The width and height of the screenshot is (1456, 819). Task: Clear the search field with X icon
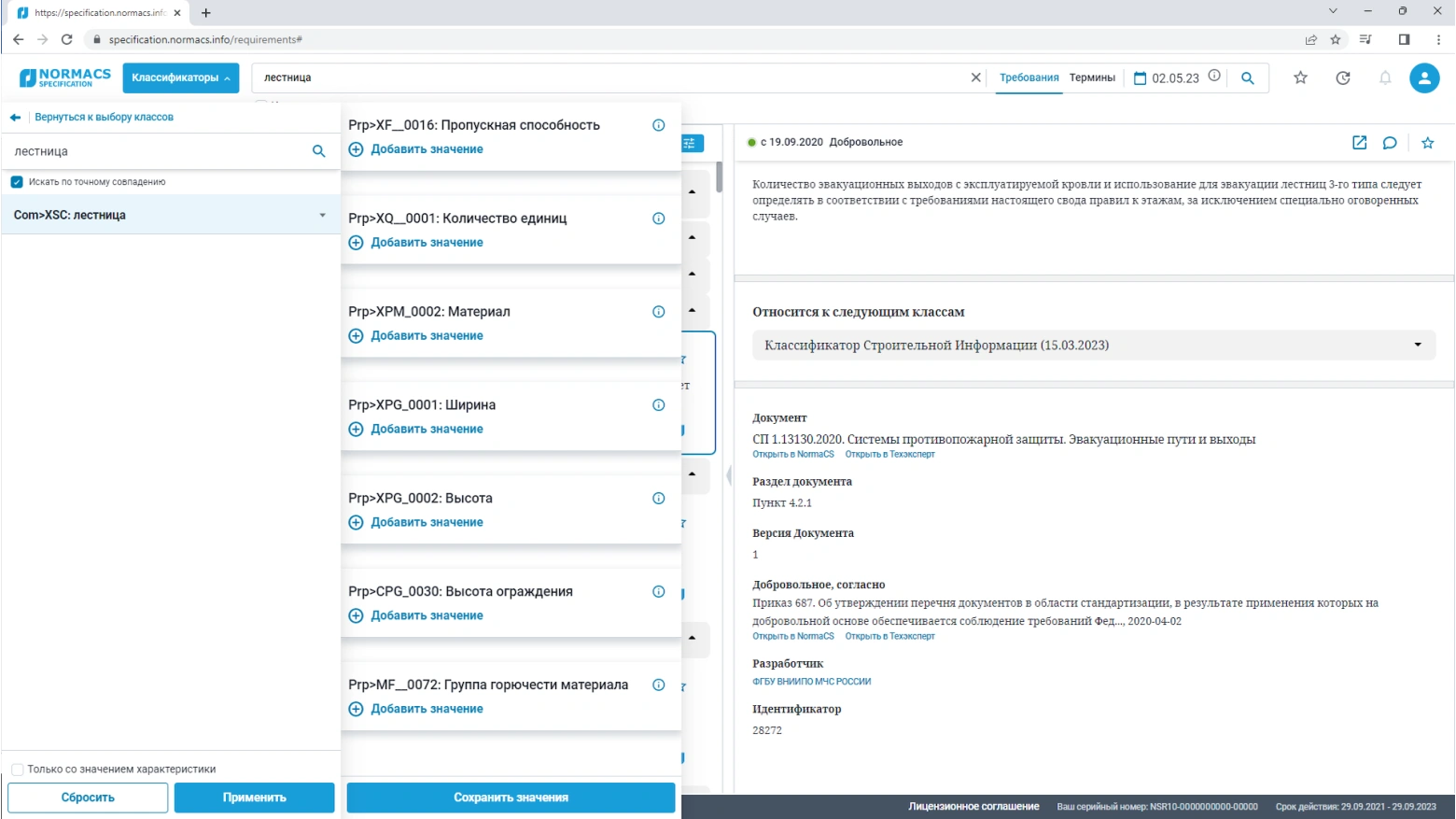[x=975, y=78]
